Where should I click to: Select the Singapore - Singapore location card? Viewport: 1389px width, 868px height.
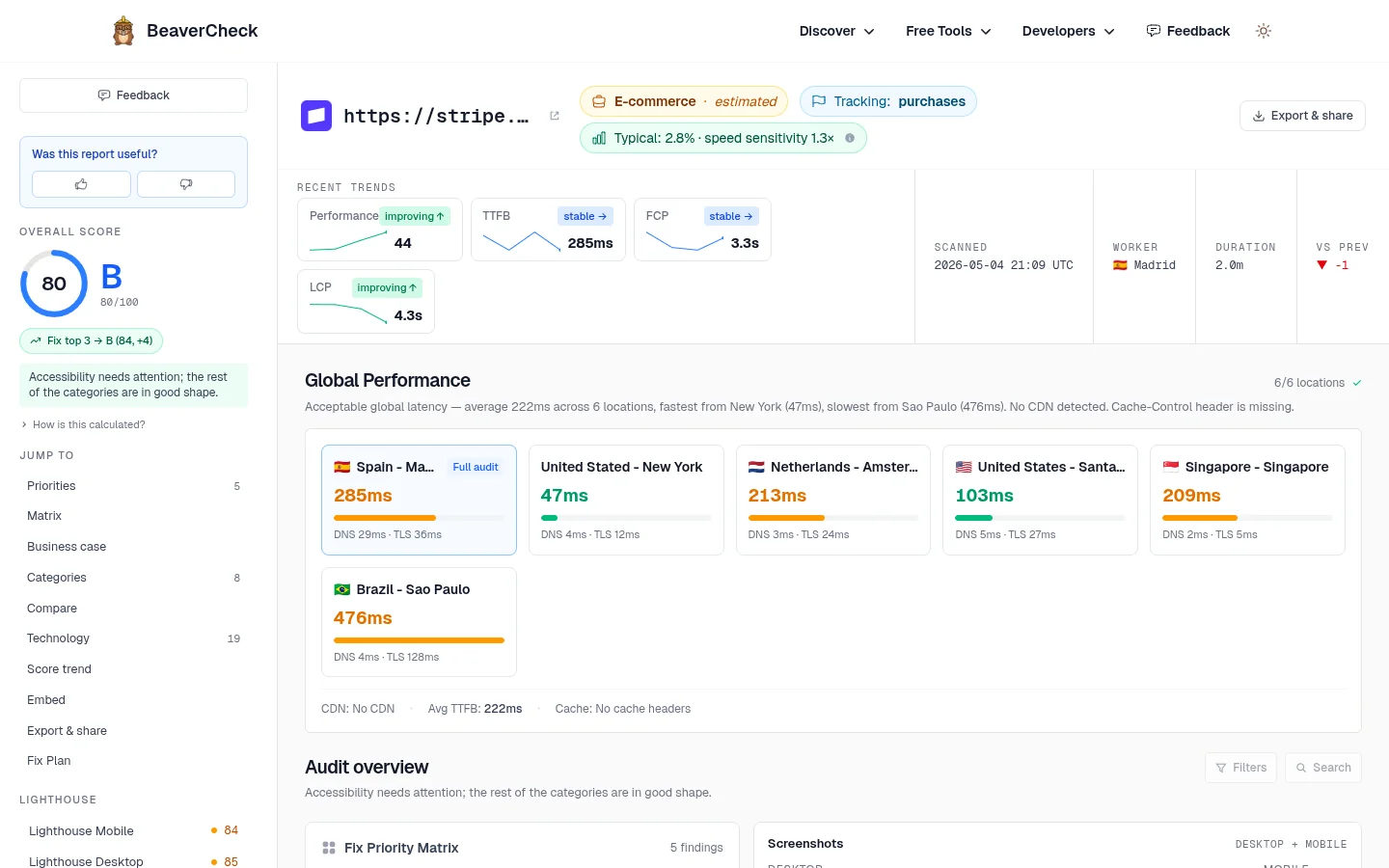(x=1247, y=500)
